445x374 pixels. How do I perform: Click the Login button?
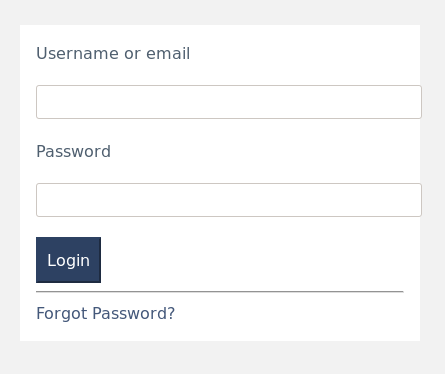point(68,260)
